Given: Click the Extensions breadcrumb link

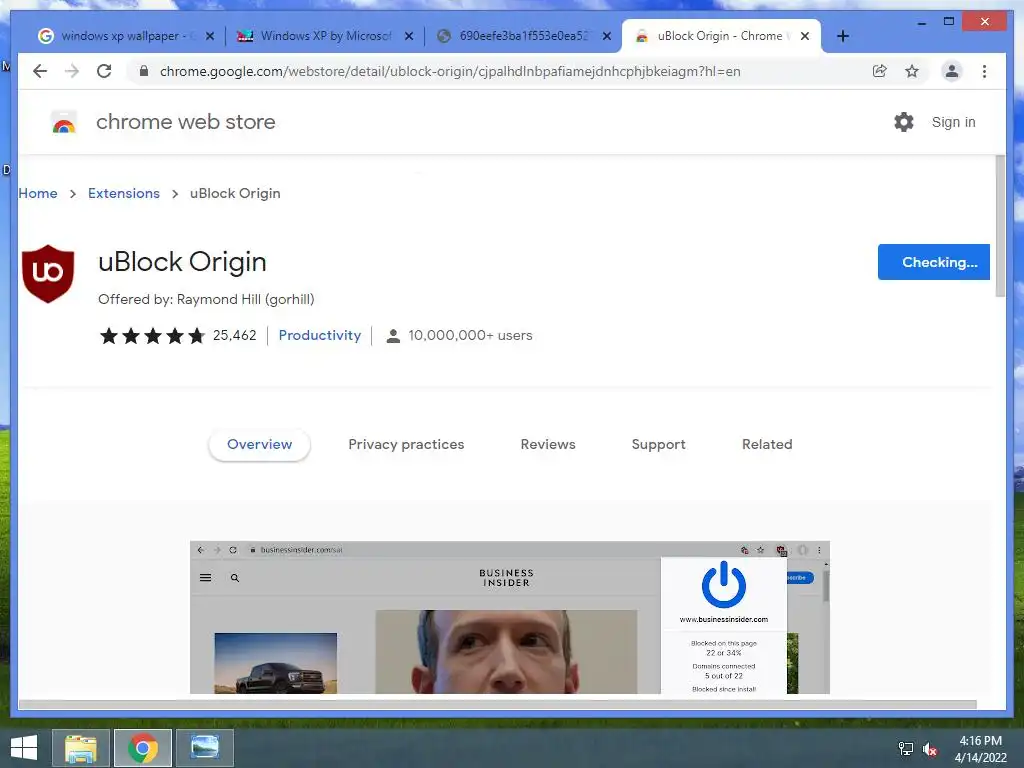Looking at the screenshot, I should point(123,193).
